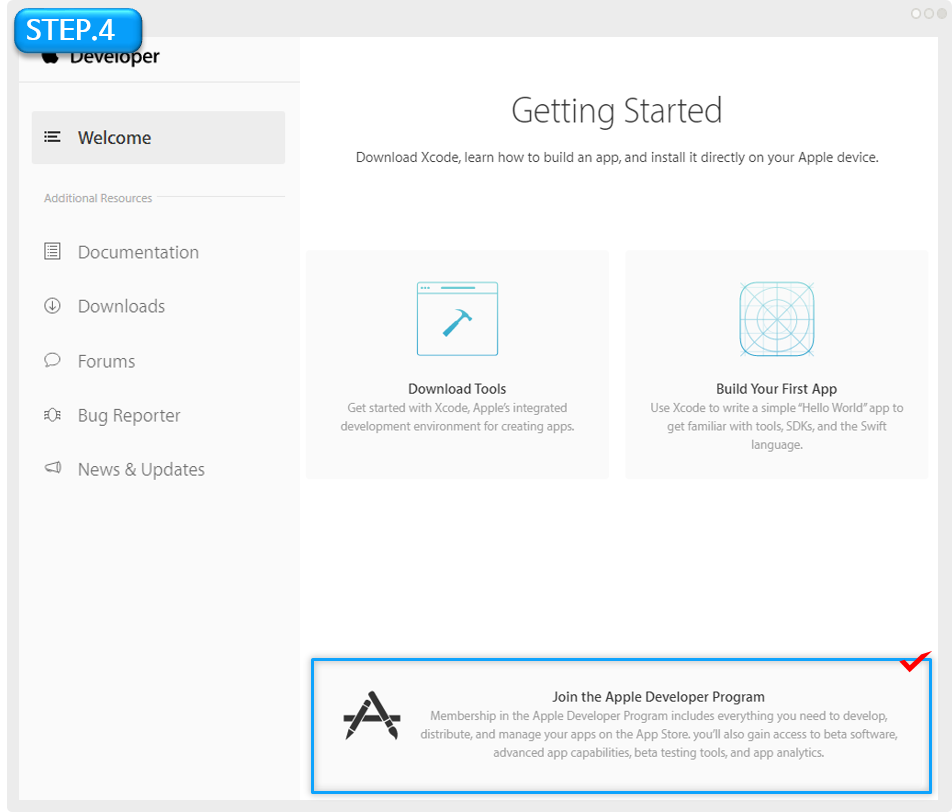Select the Welcome sidebar item
Viewport: 952px width, 812px height.
click(115, 138)
